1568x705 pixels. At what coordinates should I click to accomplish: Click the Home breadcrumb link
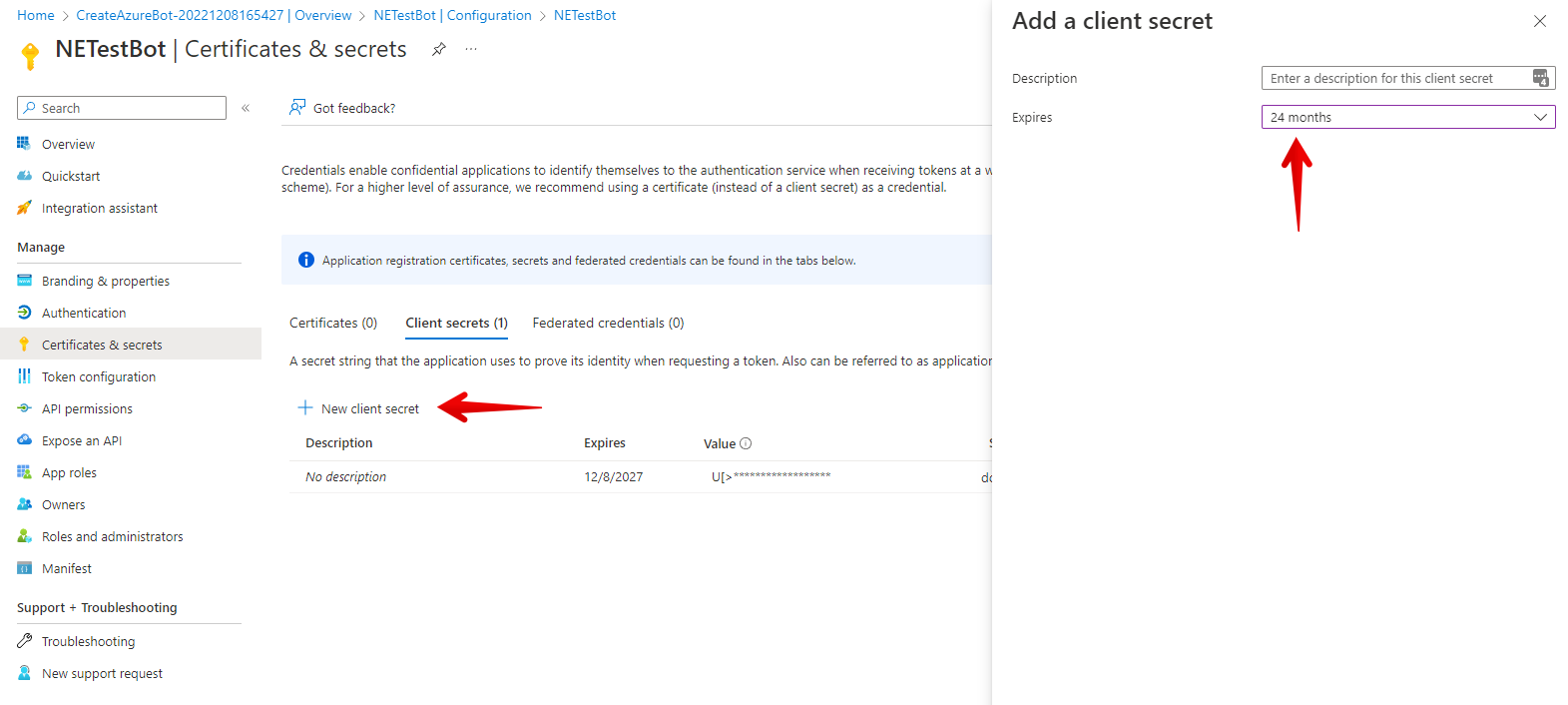[36, 15]
